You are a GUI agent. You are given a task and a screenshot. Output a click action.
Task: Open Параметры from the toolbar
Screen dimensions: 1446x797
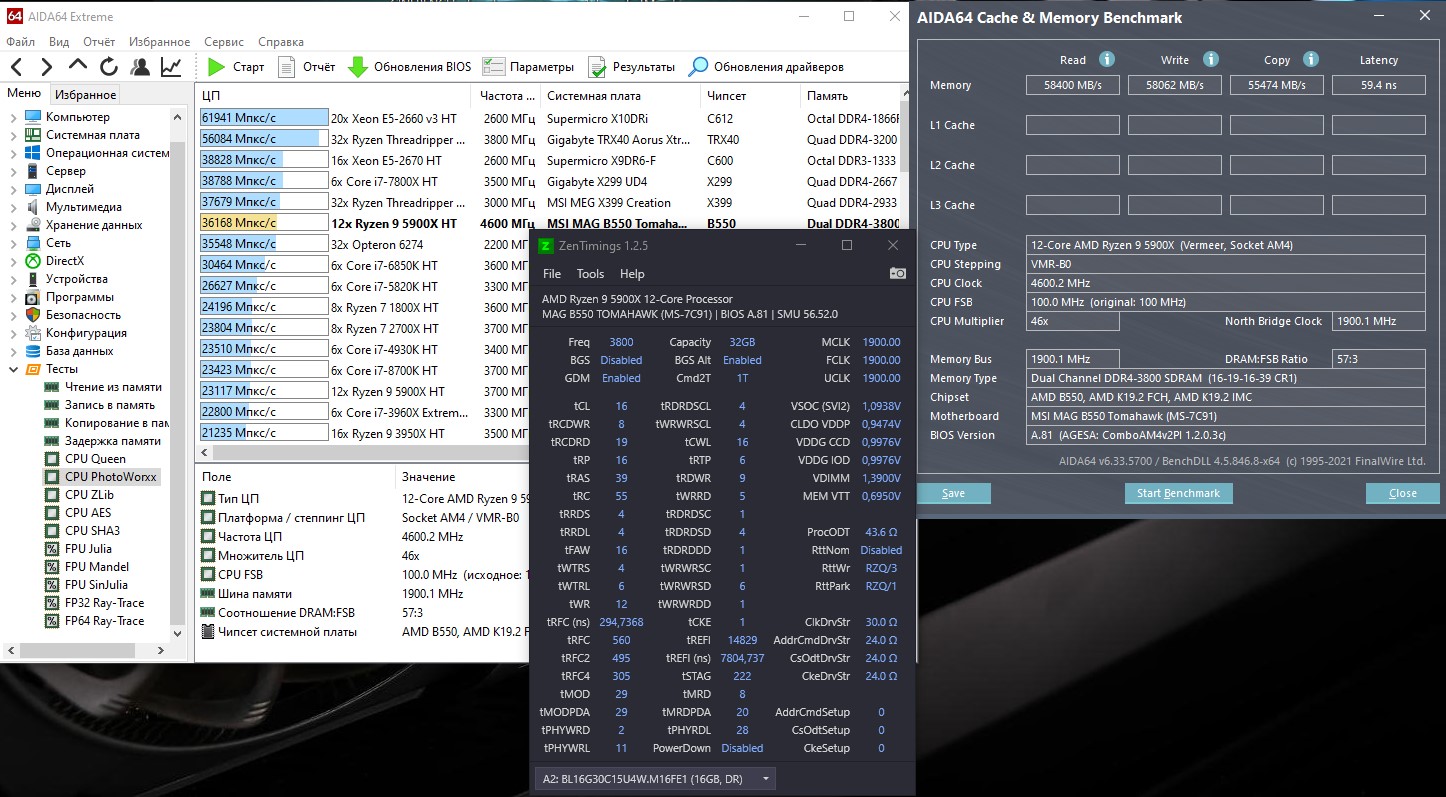tap(528, 67)
